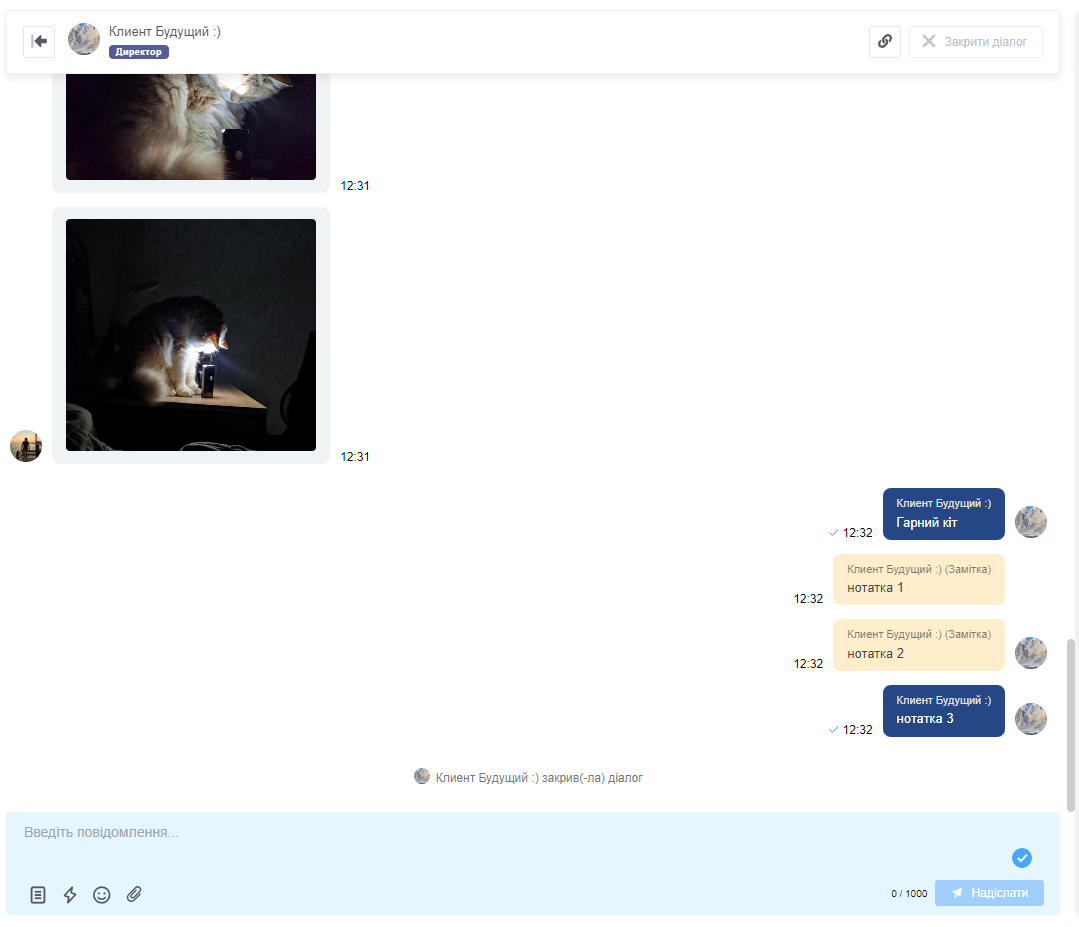Click the 12:31 timestamp beside the cat-and-lamp photo
Viewport: 1079px width, 927px height.
coord(355,457)
